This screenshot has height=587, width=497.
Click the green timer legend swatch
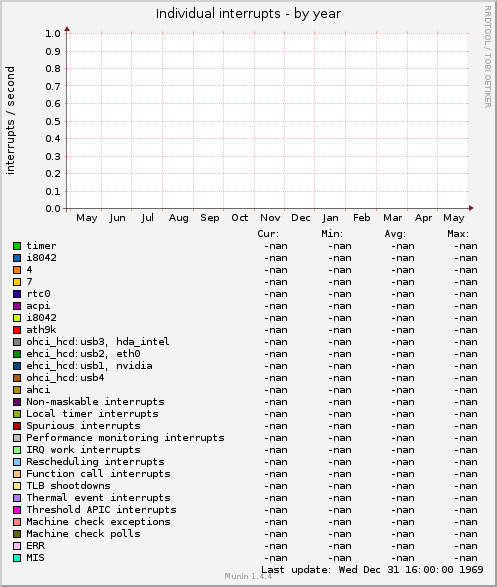click(x=17, y=246)
